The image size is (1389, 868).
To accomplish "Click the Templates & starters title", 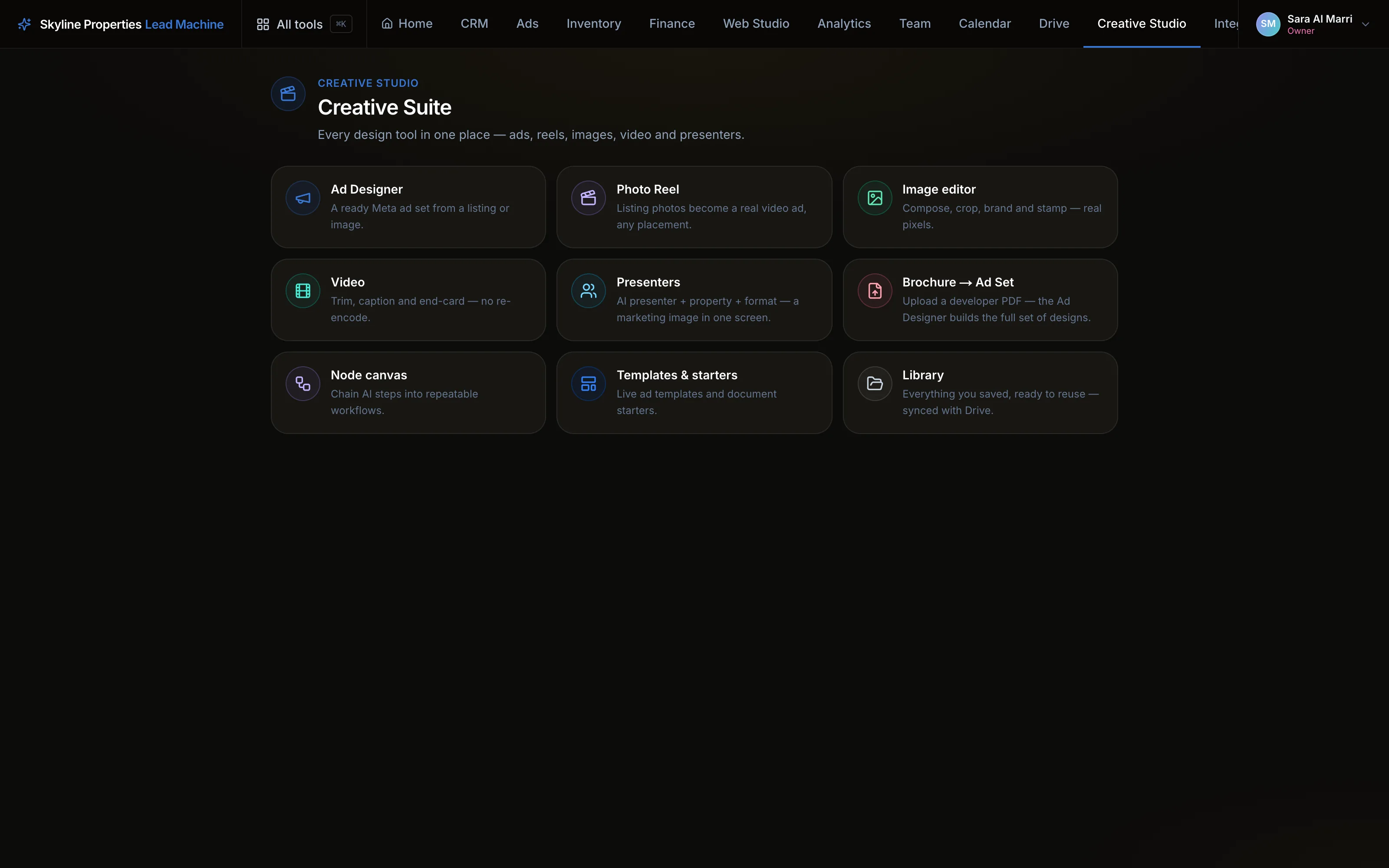I will [x=677, y=375].
